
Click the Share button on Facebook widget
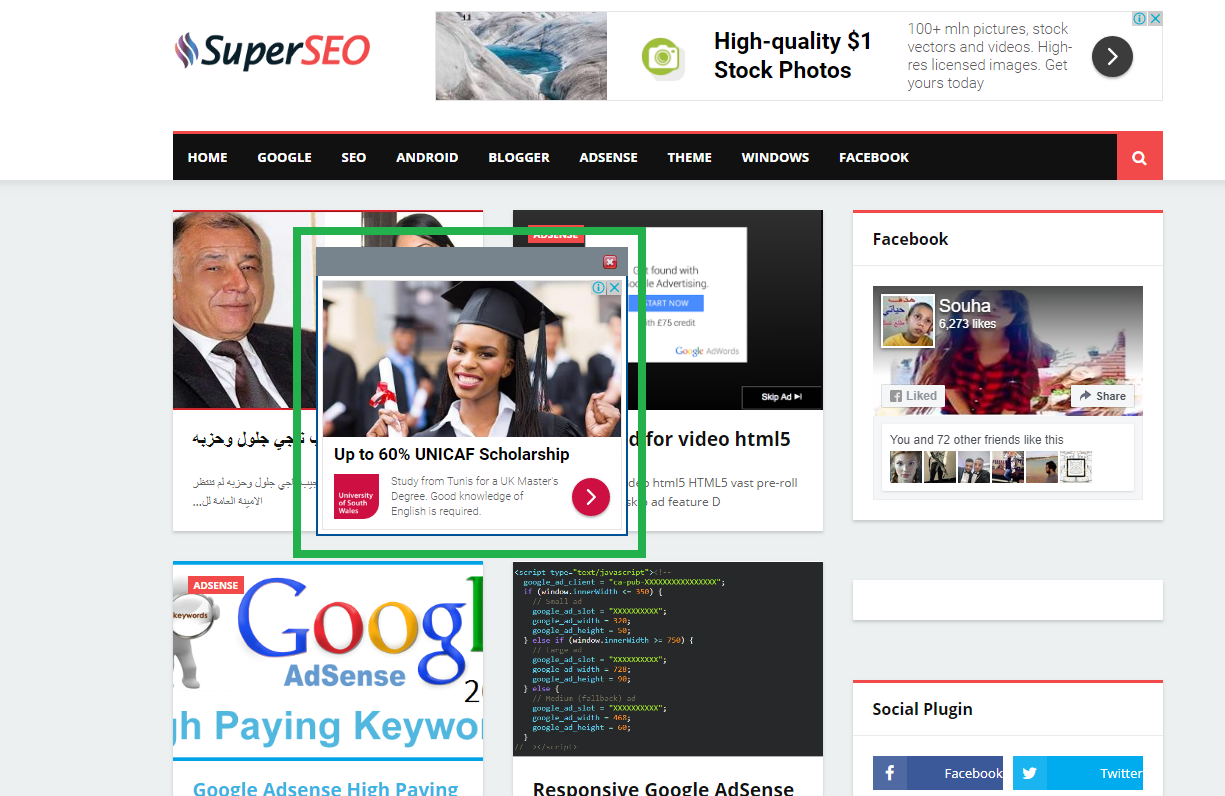(x=1102, y=396)
